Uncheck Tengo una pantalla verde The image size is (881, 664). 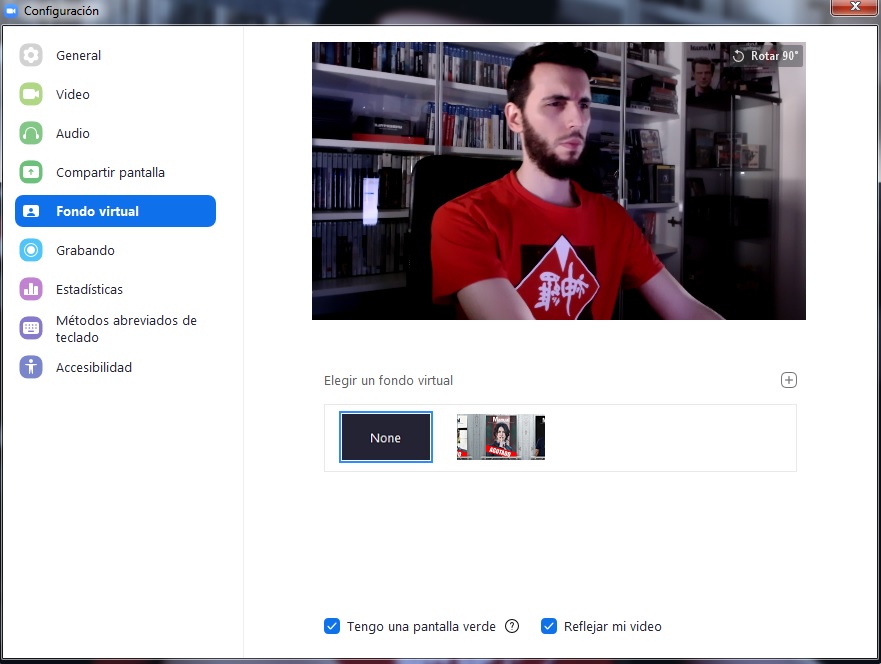coord(333,627)
